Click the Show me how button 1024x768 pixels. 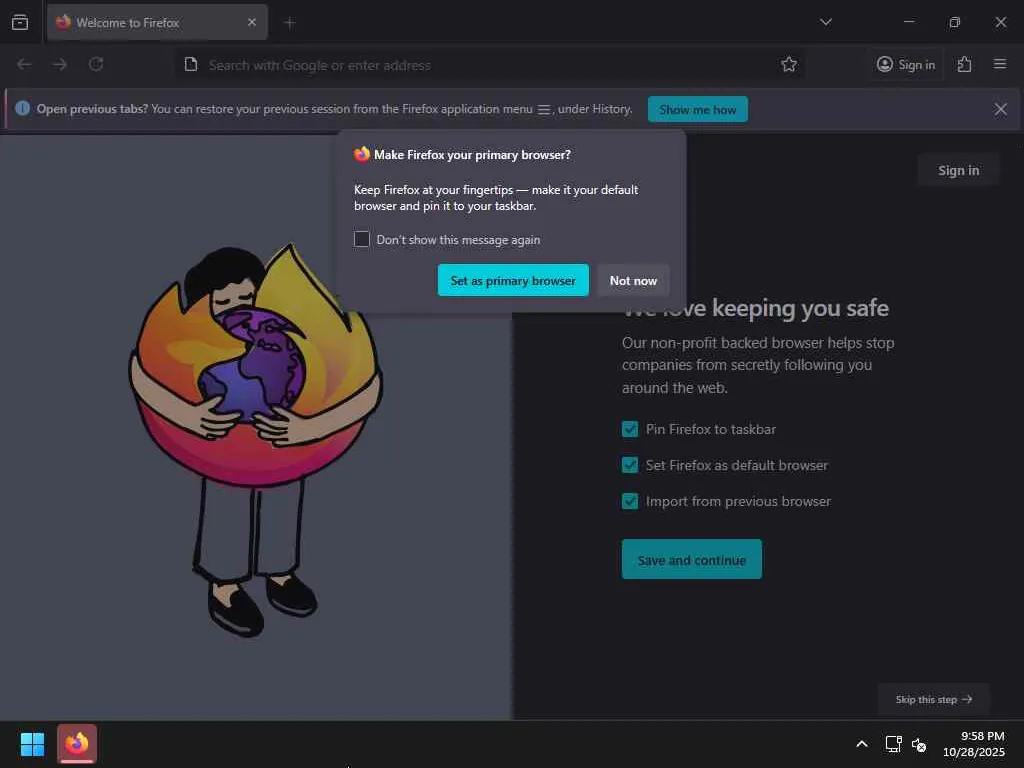click(698, 109)
